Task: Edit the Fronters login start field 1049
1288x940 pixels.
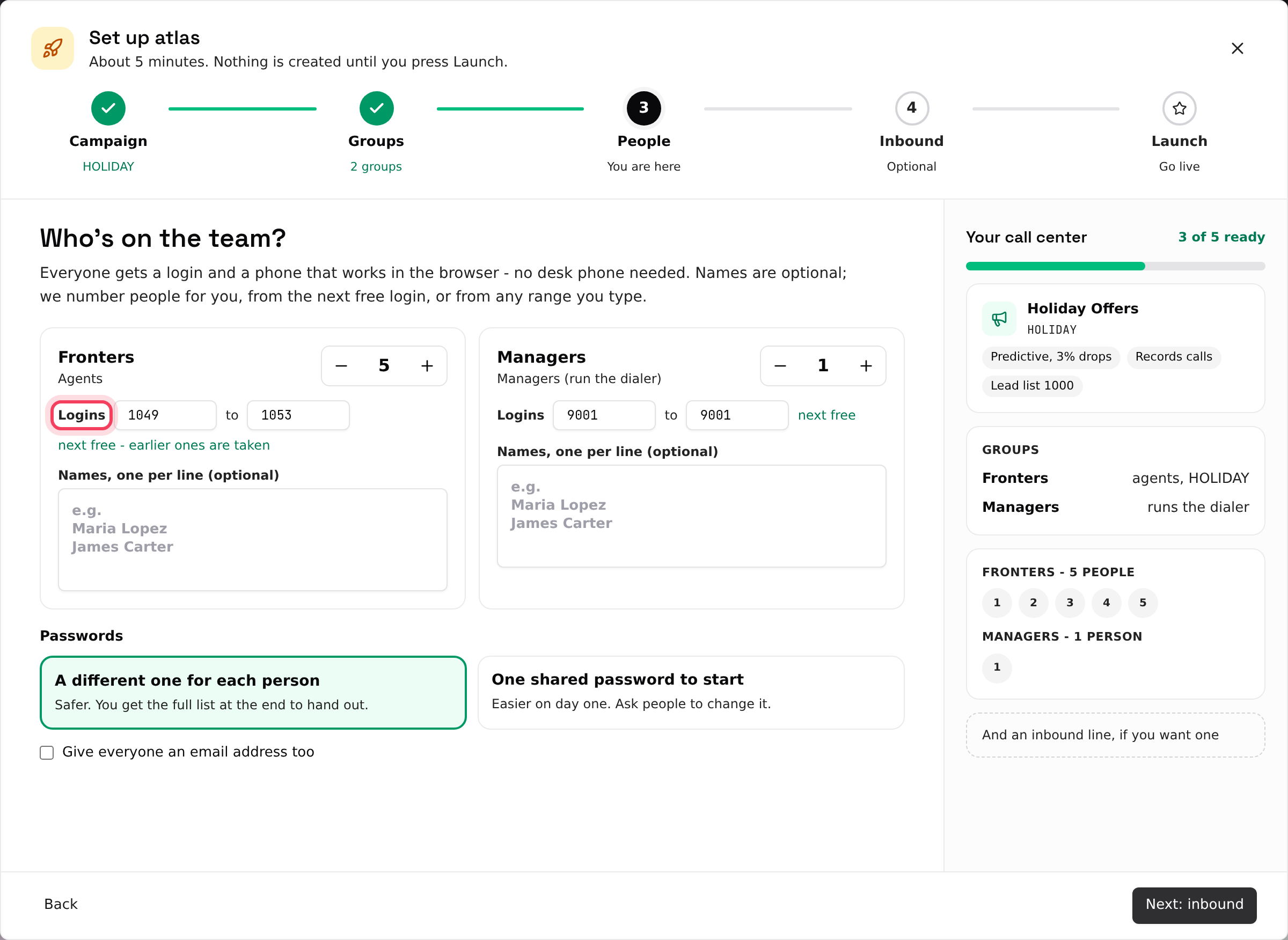Action: pos(166,415)
